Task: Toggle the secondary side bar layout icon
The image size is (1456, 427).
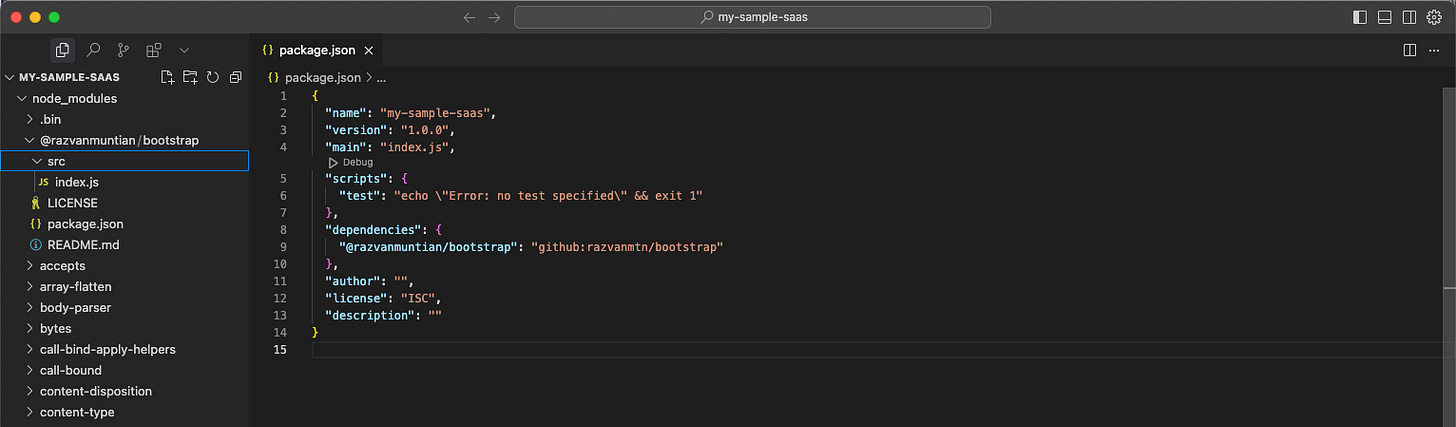Action: point(1410,17)
